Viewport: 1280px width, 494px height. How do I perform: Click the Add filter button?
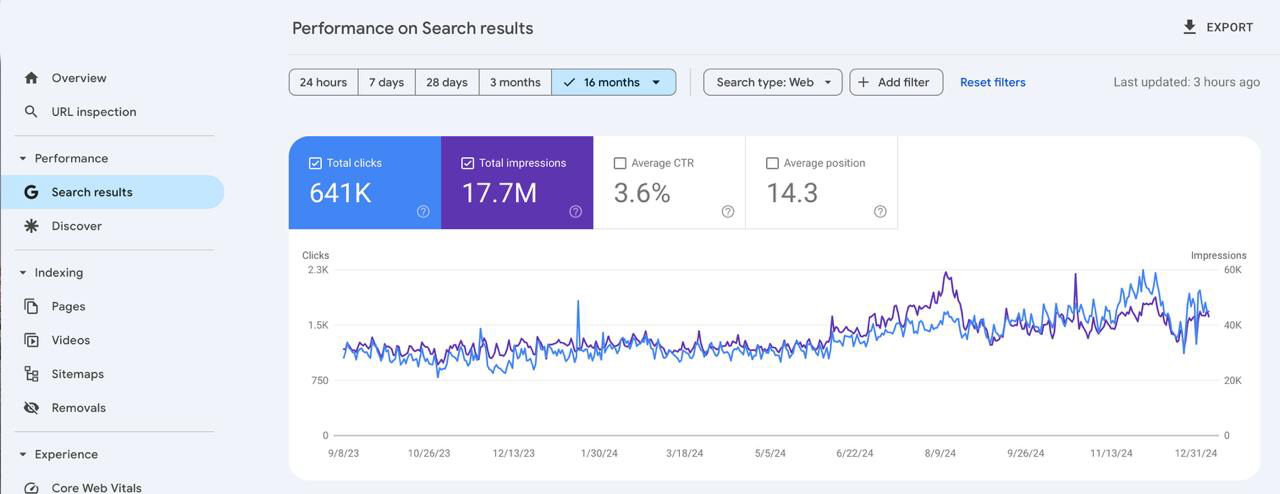(896, 82)
